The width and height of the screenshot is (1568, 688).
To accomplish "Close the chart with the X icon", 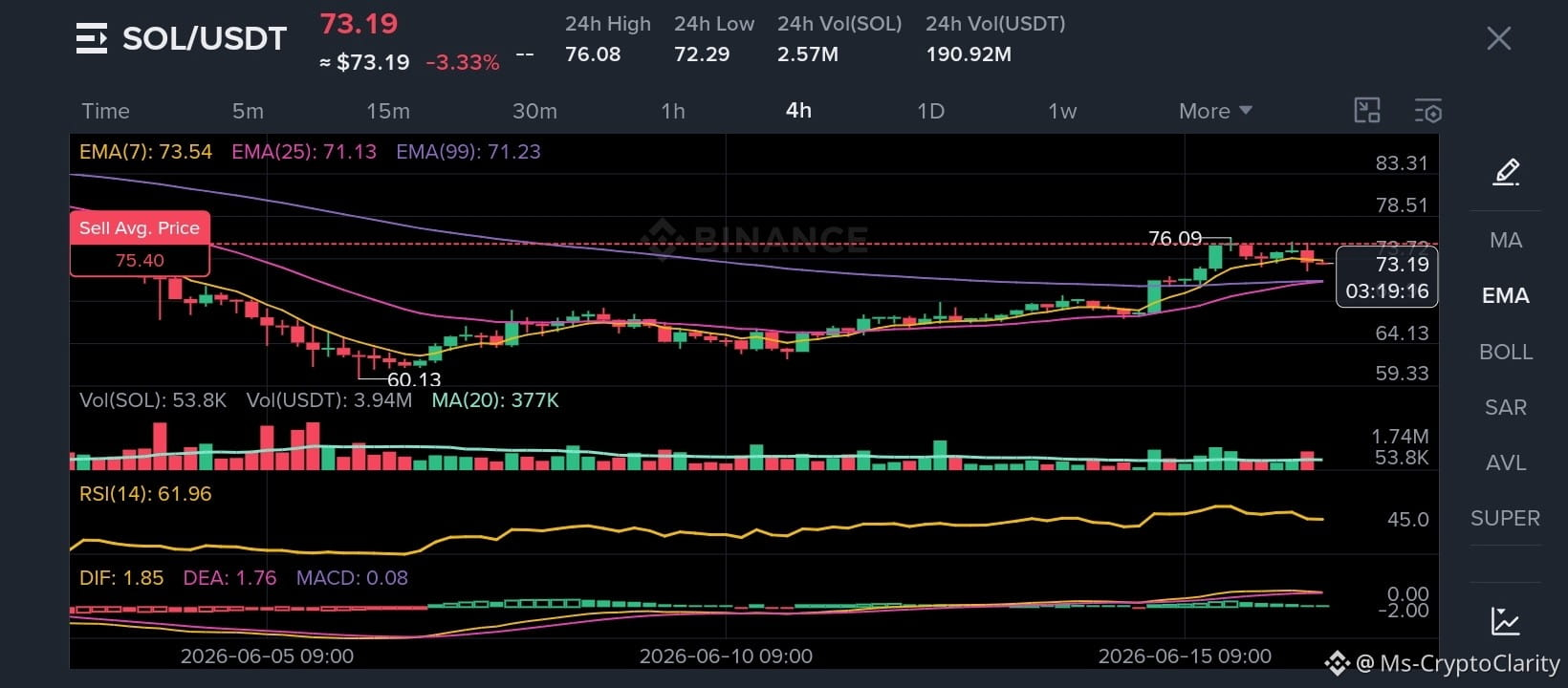I will tap(1498, 38).
